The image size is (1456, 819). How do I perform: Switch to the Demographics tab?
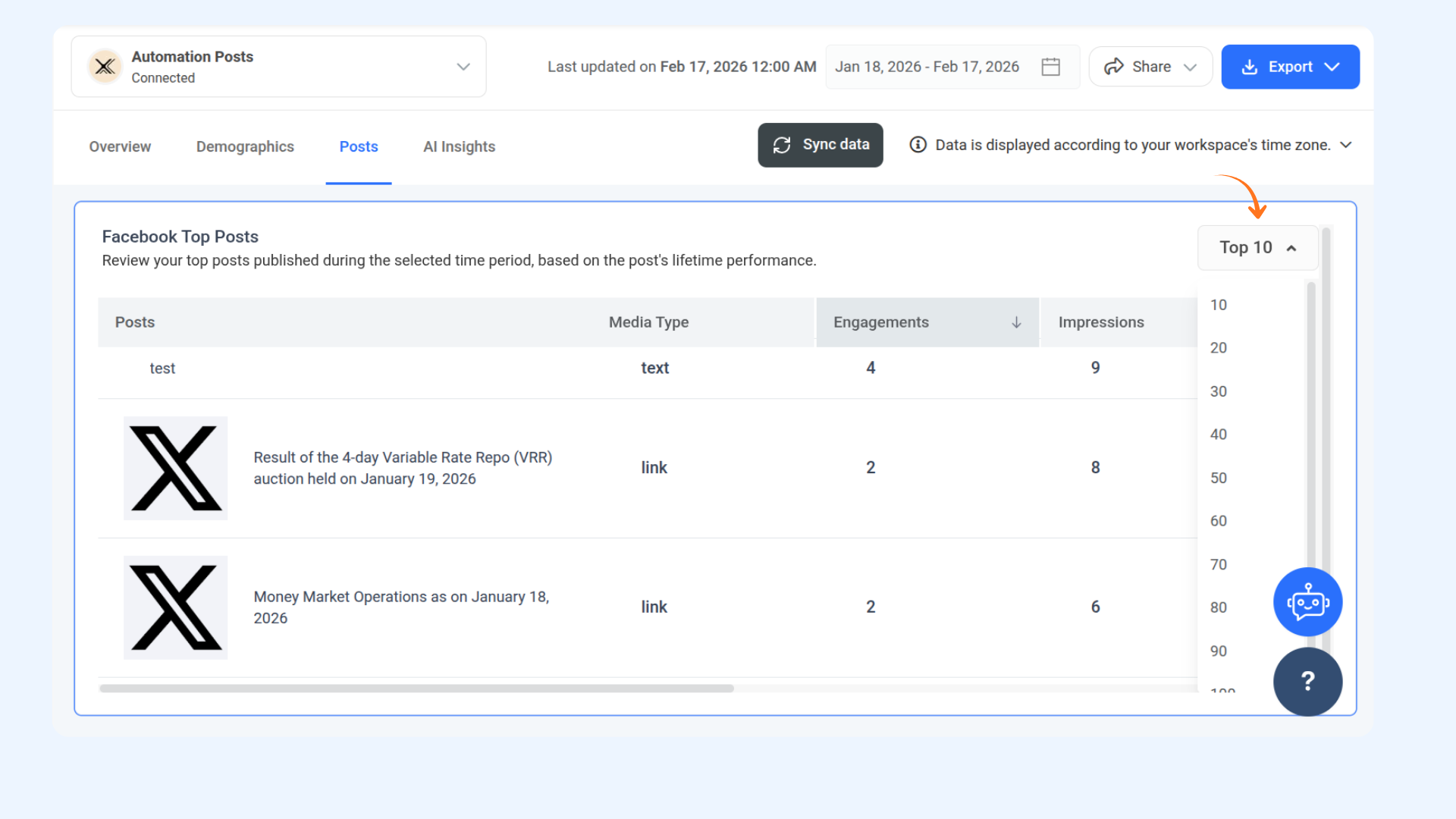245,146
